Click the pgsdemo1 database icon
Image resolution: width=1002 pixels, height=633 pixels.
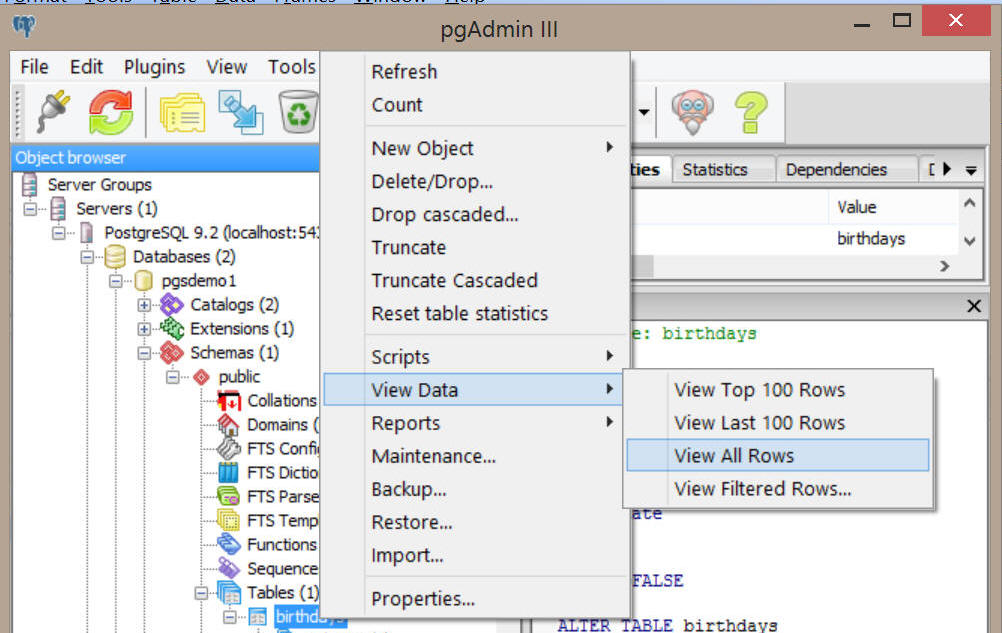[x=144, y=280]
